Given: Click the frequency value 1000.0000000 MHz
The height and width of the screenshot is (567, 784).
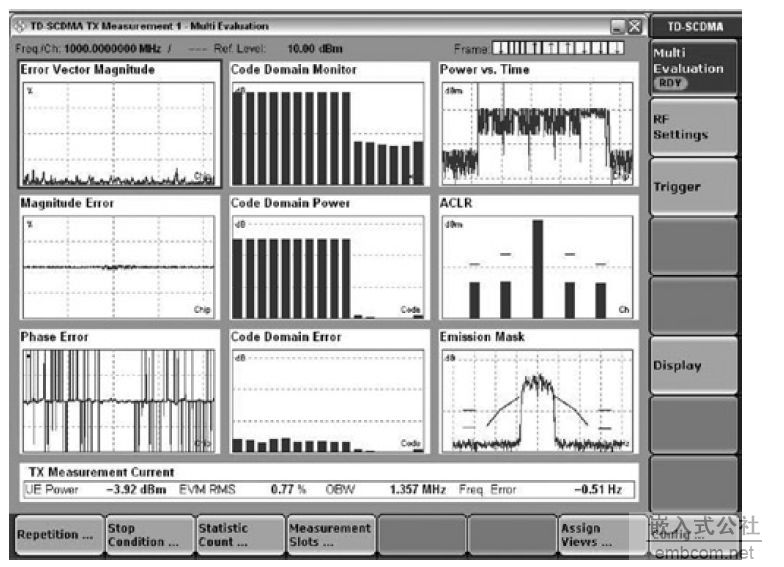Looking at the screenshot, I should click(x=112, y=48).
